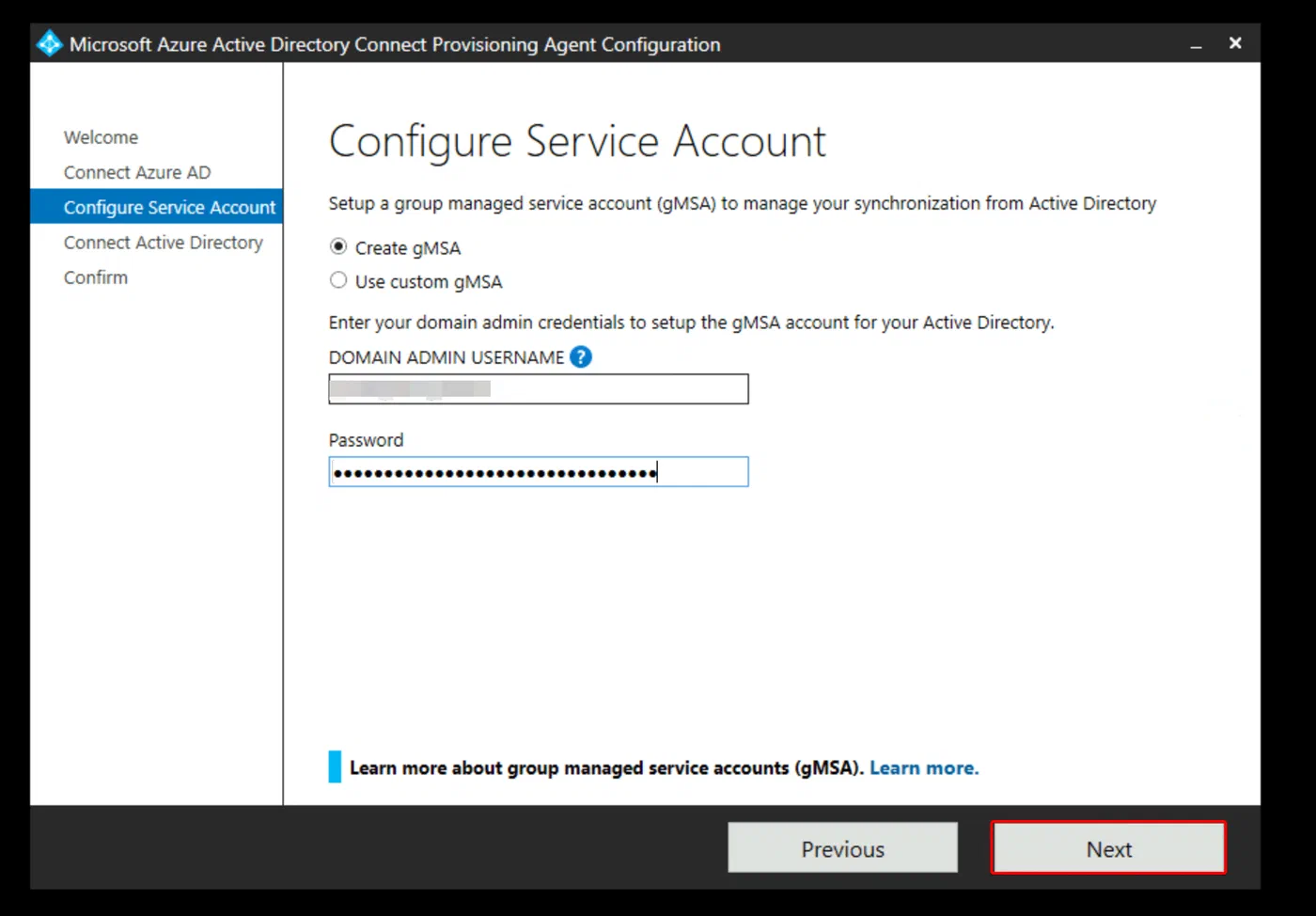Click the Azure AD Connect logo icon
The width and height of the screenshot is (1316, 916).
49,44
